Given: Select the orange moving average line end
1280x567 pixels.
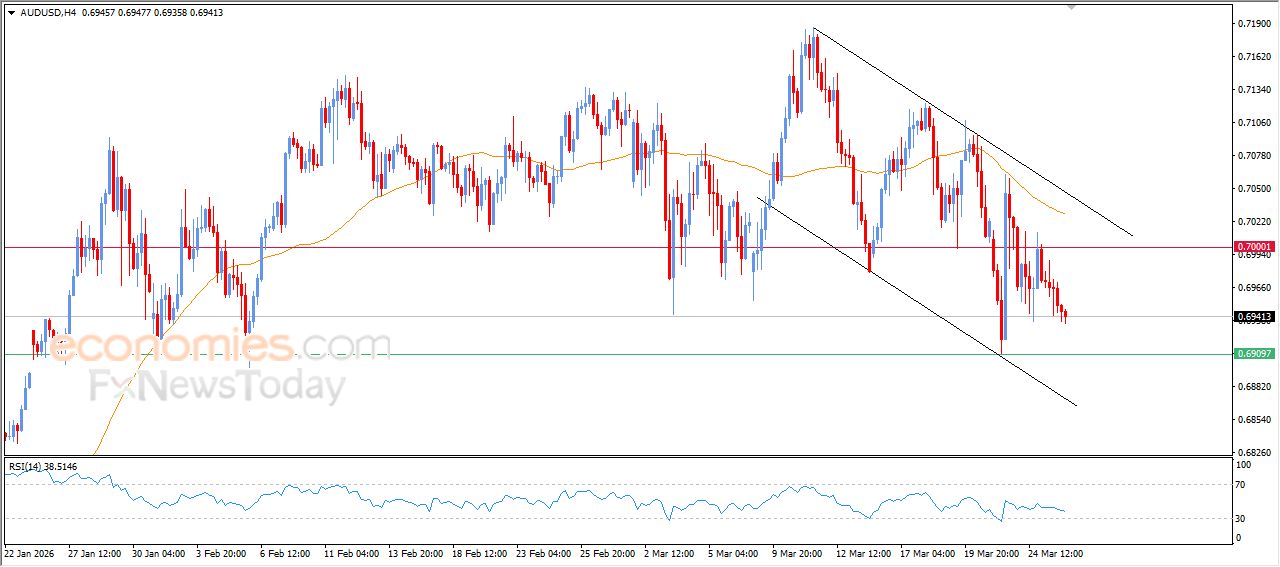Looking at the screenshot, I should 1063,213.
